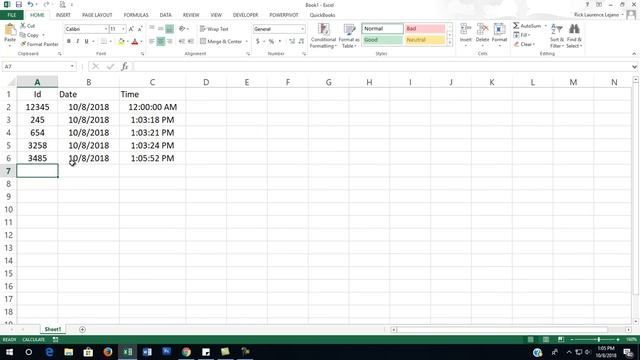Expand the Name Box dropdown
Image resolution: width=640 pixels, height=360 pixels.
72,67
